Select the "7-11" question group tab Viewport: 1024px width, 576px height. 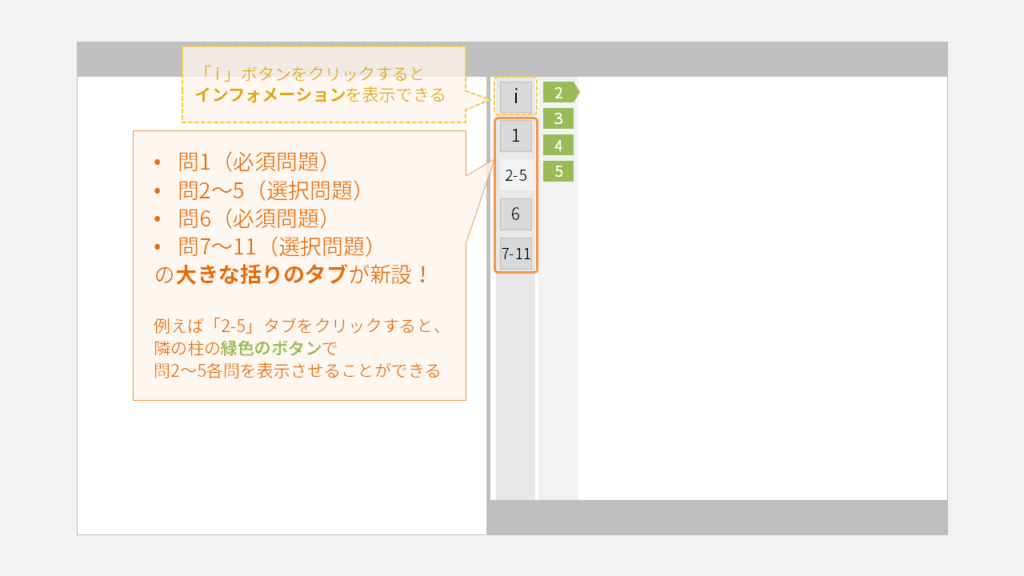pyautogui.click(x=516, y=254)
